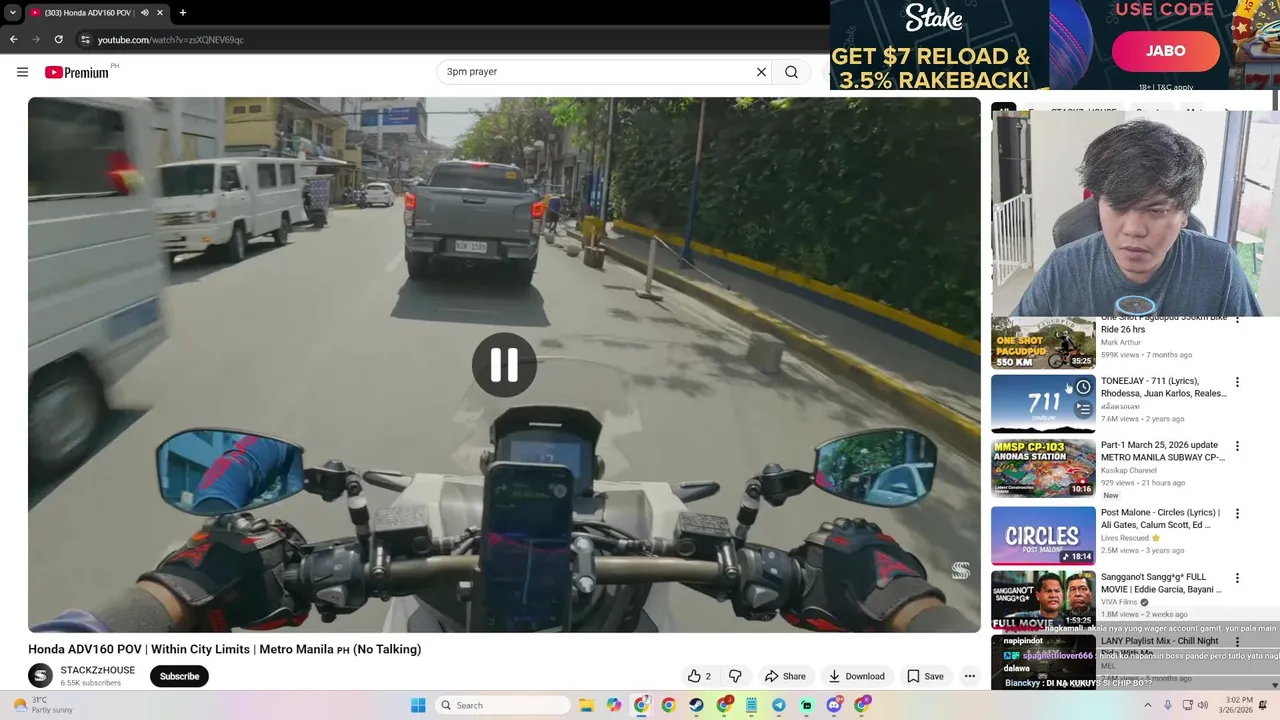Open the tab search dropdown arrow
1280x720 pixels.
click(x=12, y=12)
